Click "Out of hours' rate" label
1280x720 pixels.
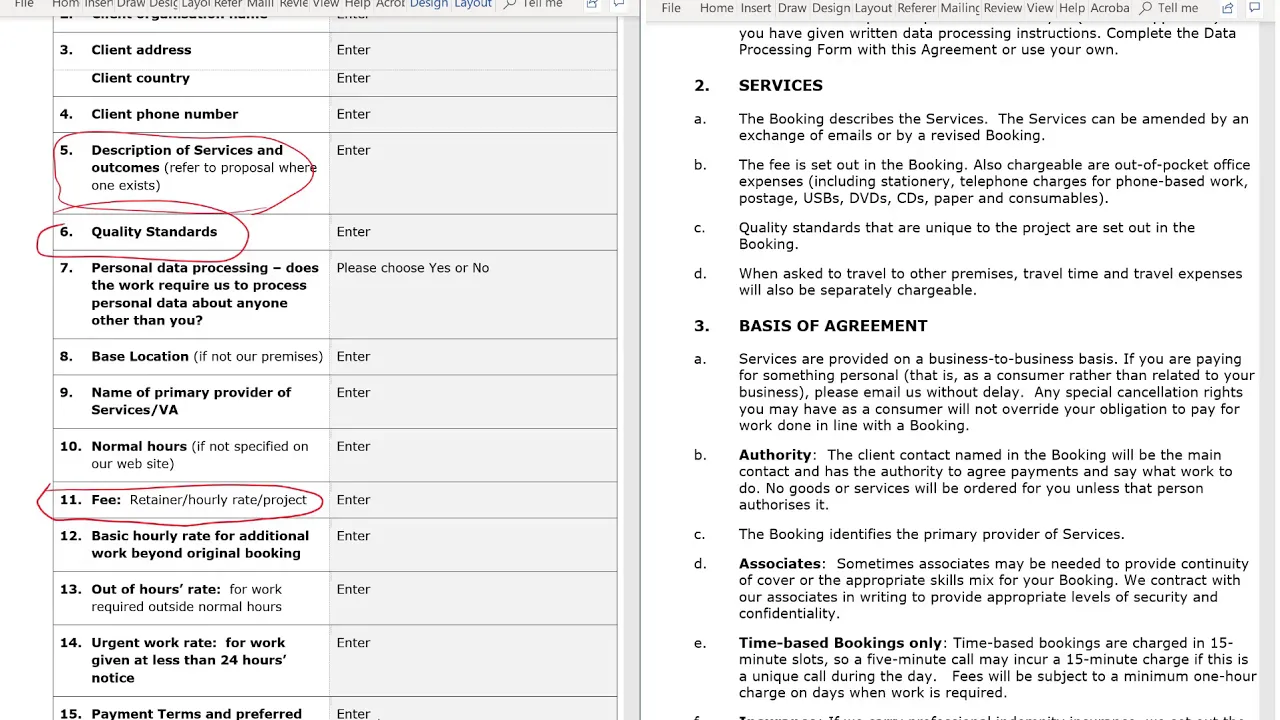click(x=156, y=590)
